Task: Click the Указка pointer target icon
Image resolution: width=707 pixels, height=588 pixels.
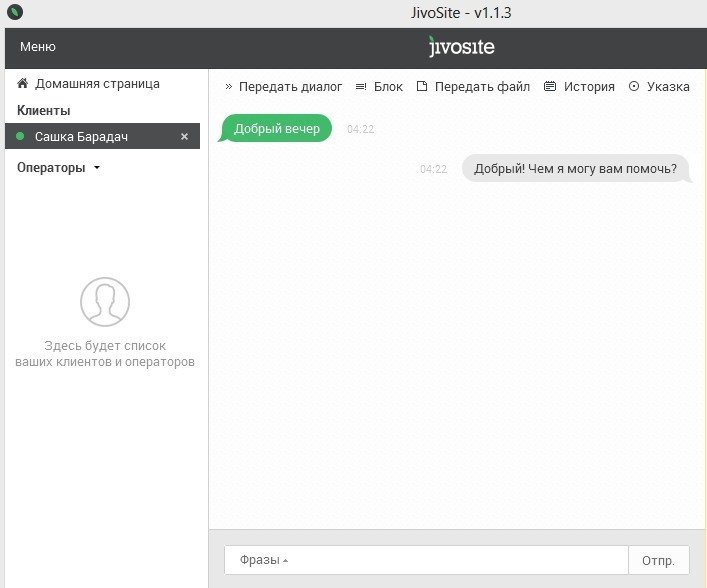Action: 634,87
